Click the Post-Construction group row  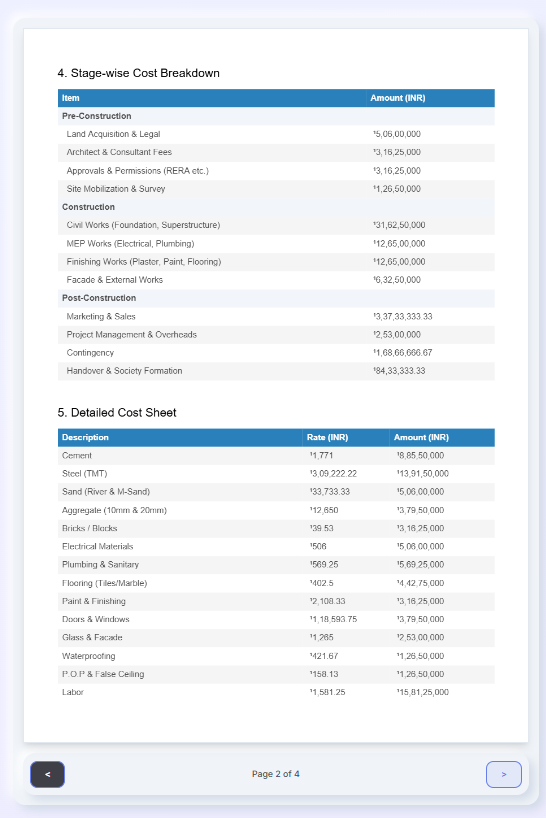tap(276, 298)
